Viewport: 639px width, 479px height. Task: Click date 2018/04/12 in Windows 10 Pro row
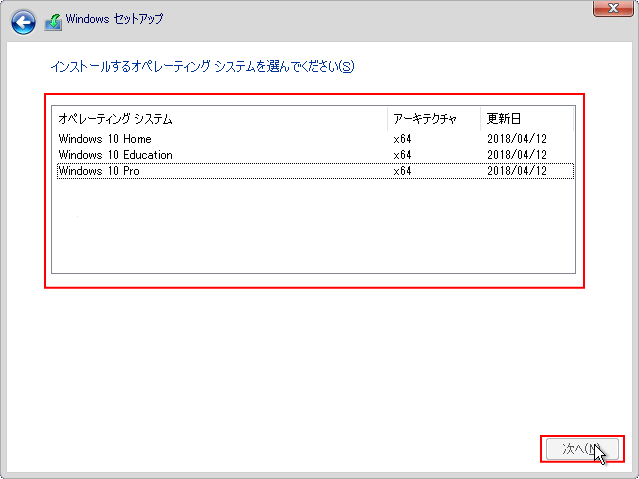pos(517,171)
